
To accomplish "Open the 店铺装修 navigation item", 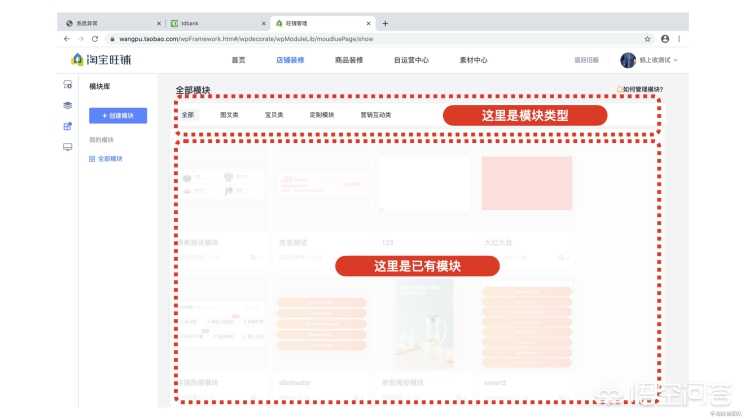I will pos(290,60).
